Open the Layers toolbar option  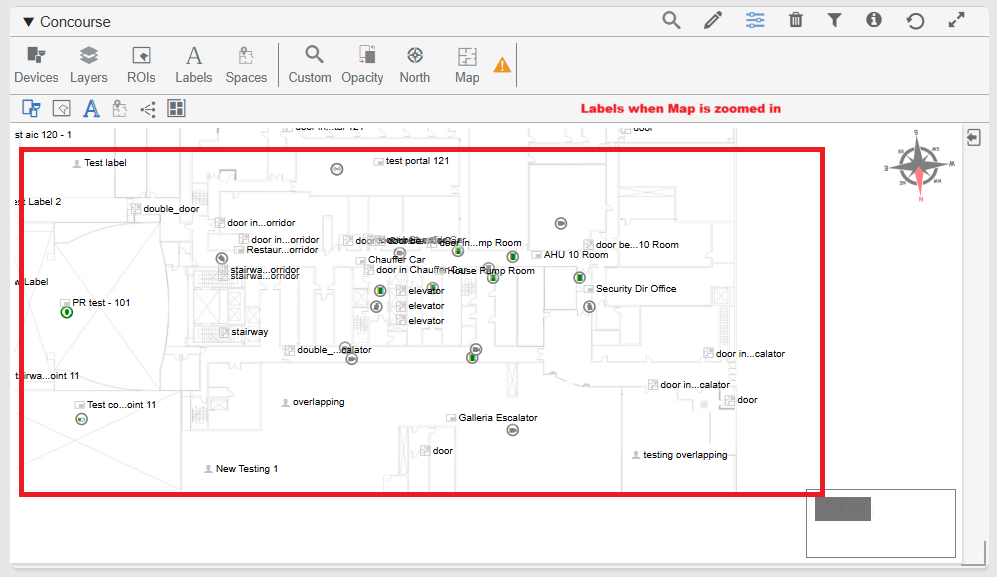(88, 65)
